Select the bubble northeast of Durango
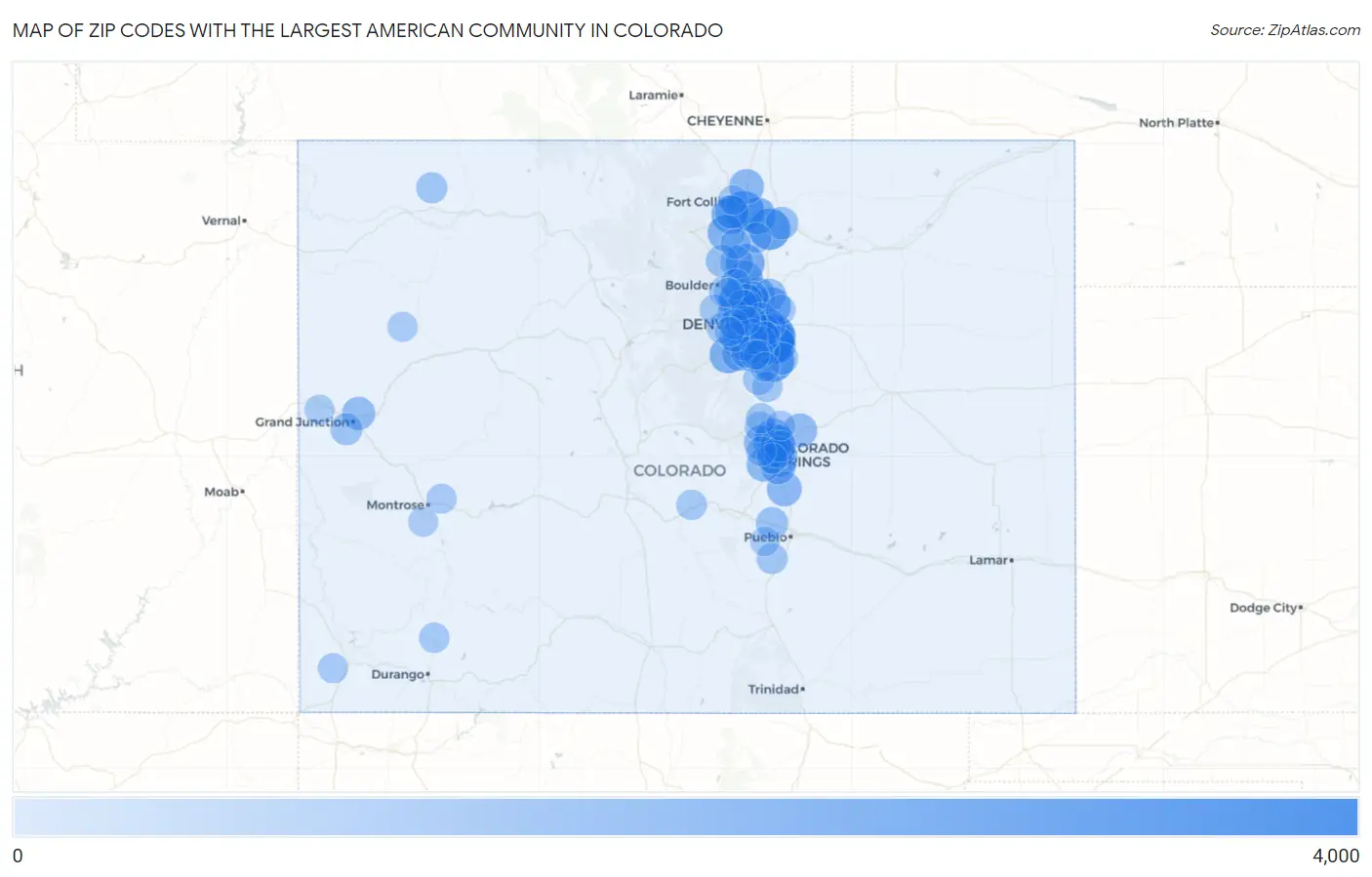 434,638
